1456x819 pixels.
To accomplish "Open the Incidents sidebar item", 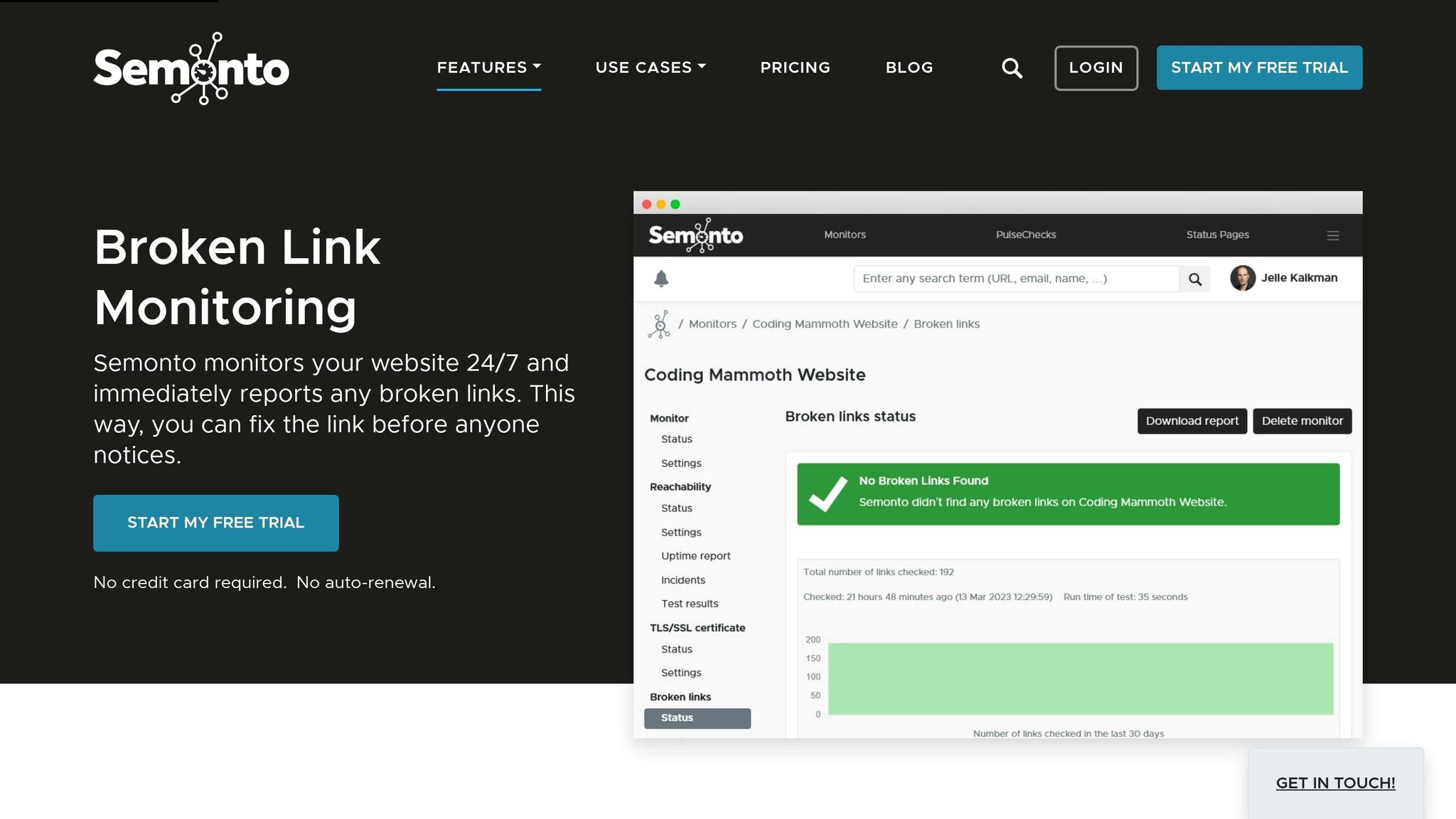I will 683,580.
